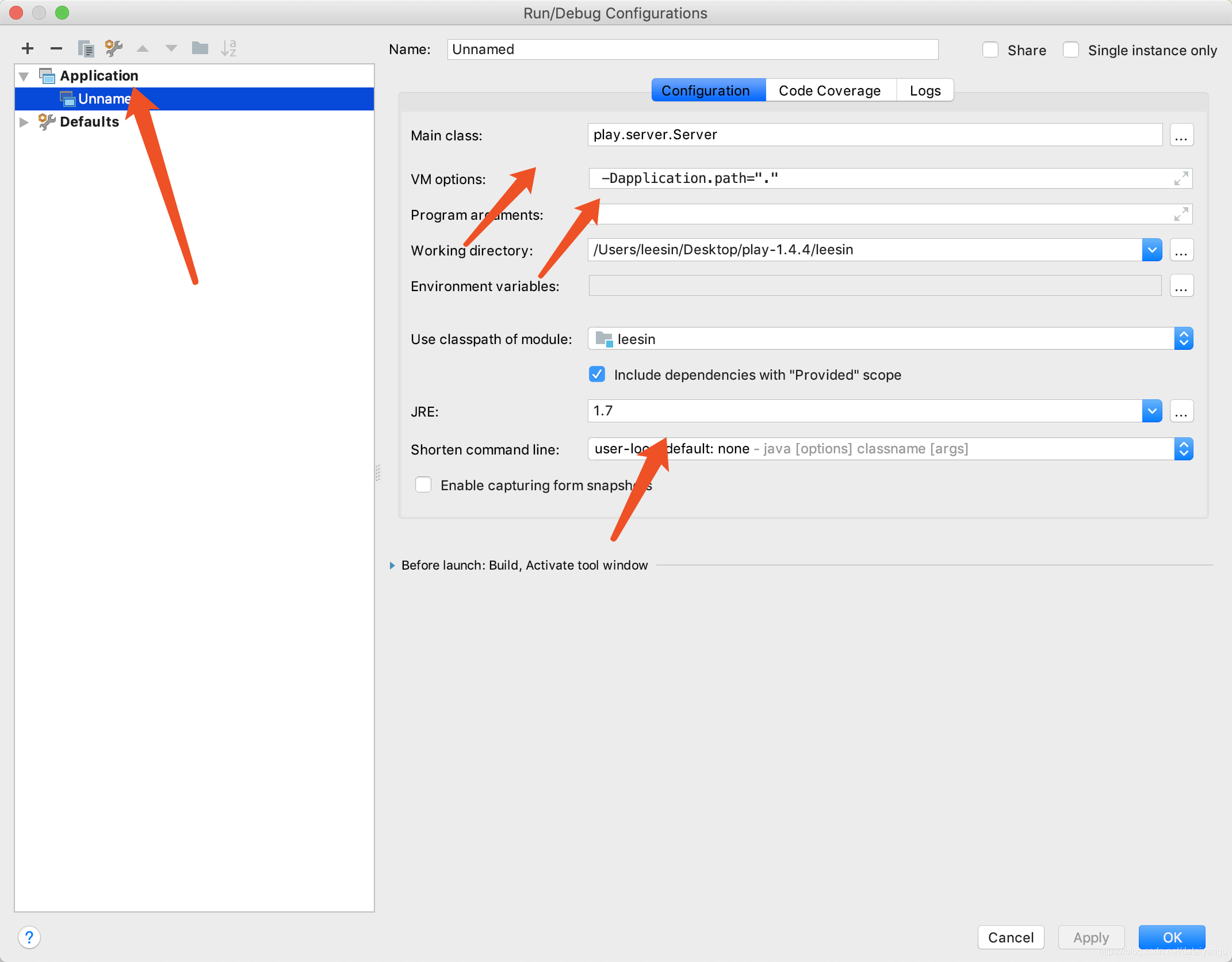Enable Single instance only checkbox
The height and width of the screenshot is (962, 1232).
point(1070,50)
